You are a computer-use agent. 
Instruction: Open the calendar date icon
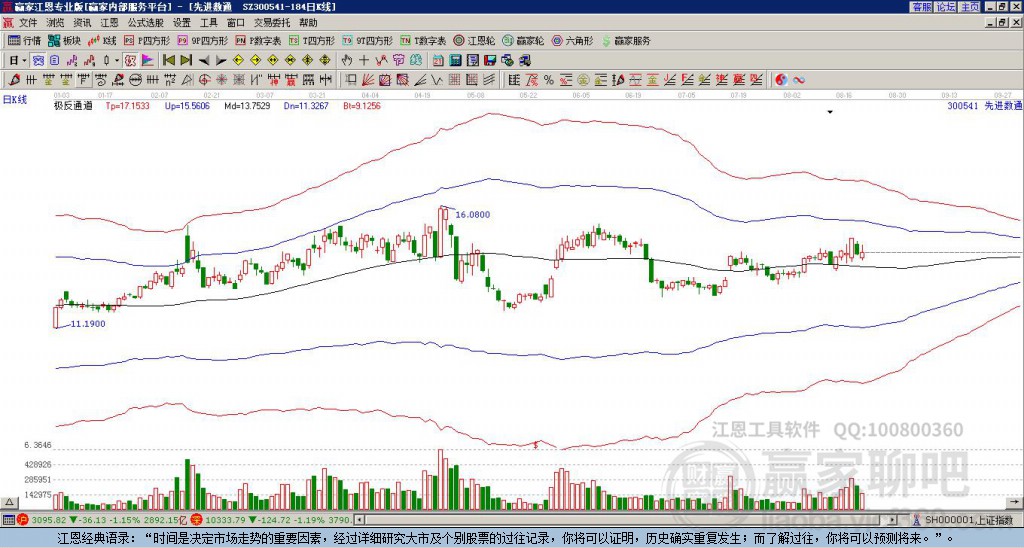(438, 60)
